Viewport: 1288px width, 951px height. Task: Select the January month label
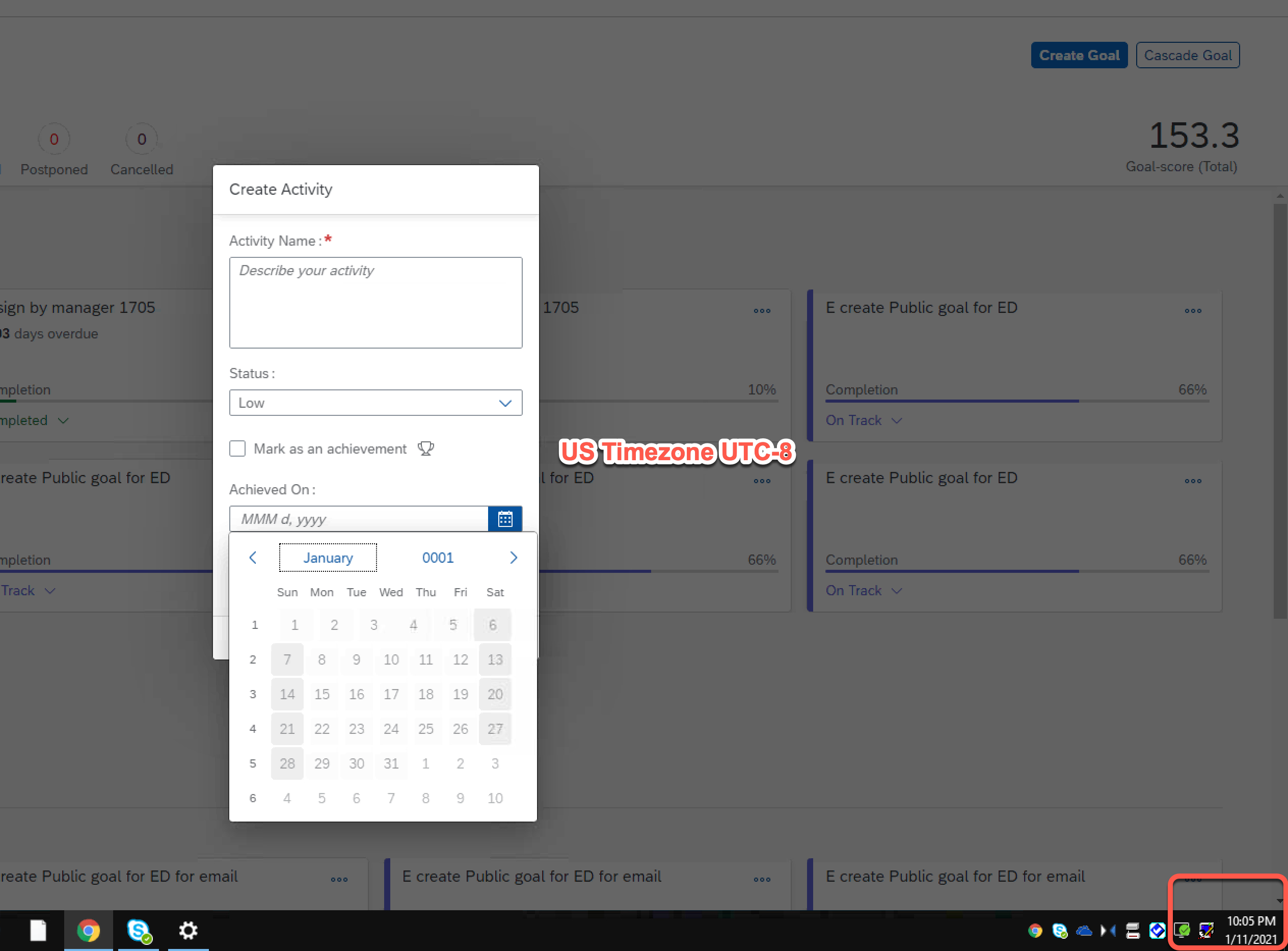click(328, 557)
